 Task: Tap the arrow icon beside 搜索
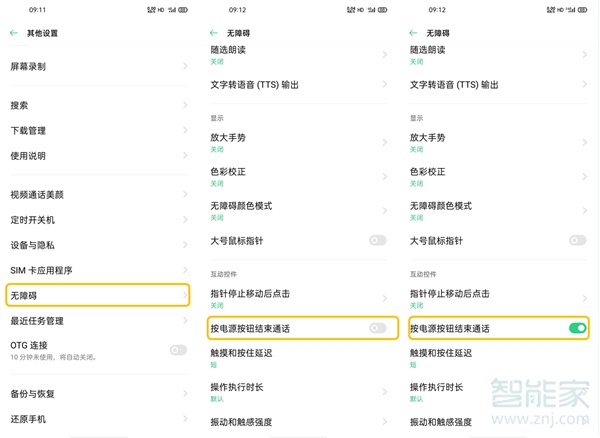[x=185, y=104]
